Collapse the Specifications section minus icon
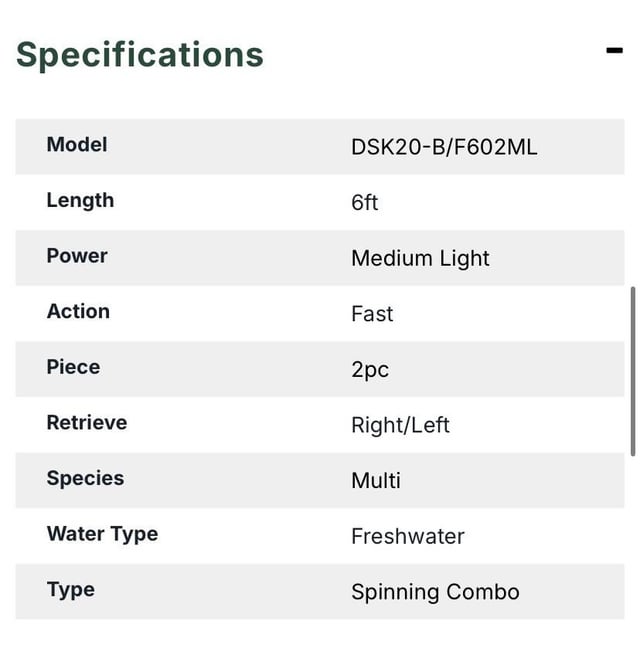 tap(614, 51)
